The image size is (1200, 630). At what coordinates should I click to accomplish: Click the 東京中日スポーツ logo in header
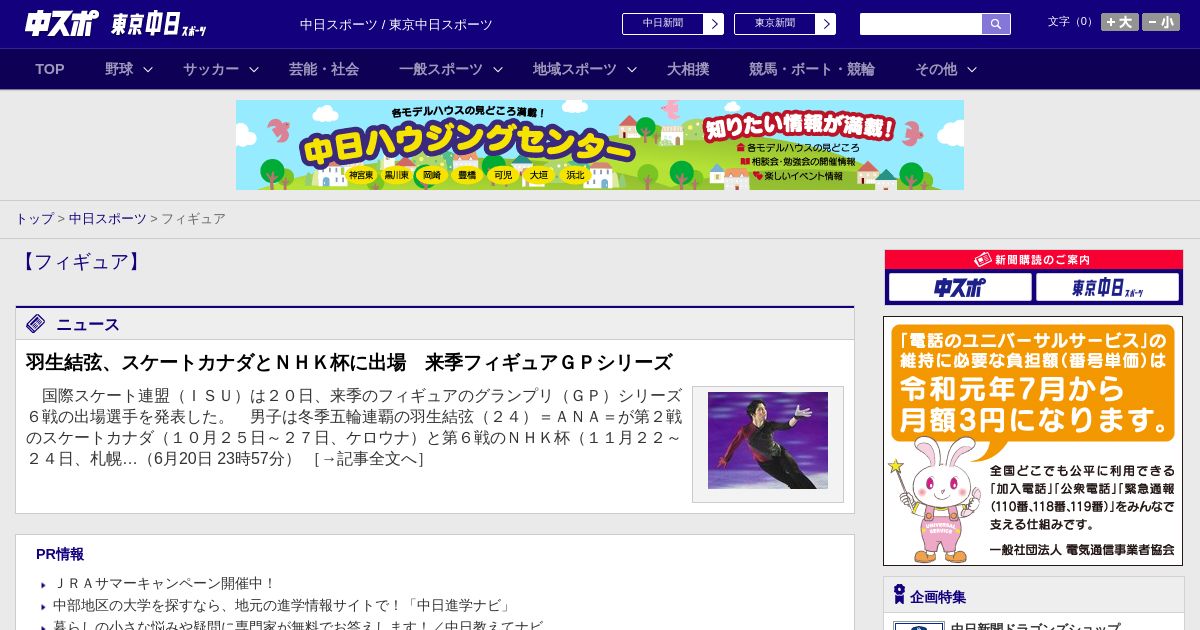click(159, 24)
